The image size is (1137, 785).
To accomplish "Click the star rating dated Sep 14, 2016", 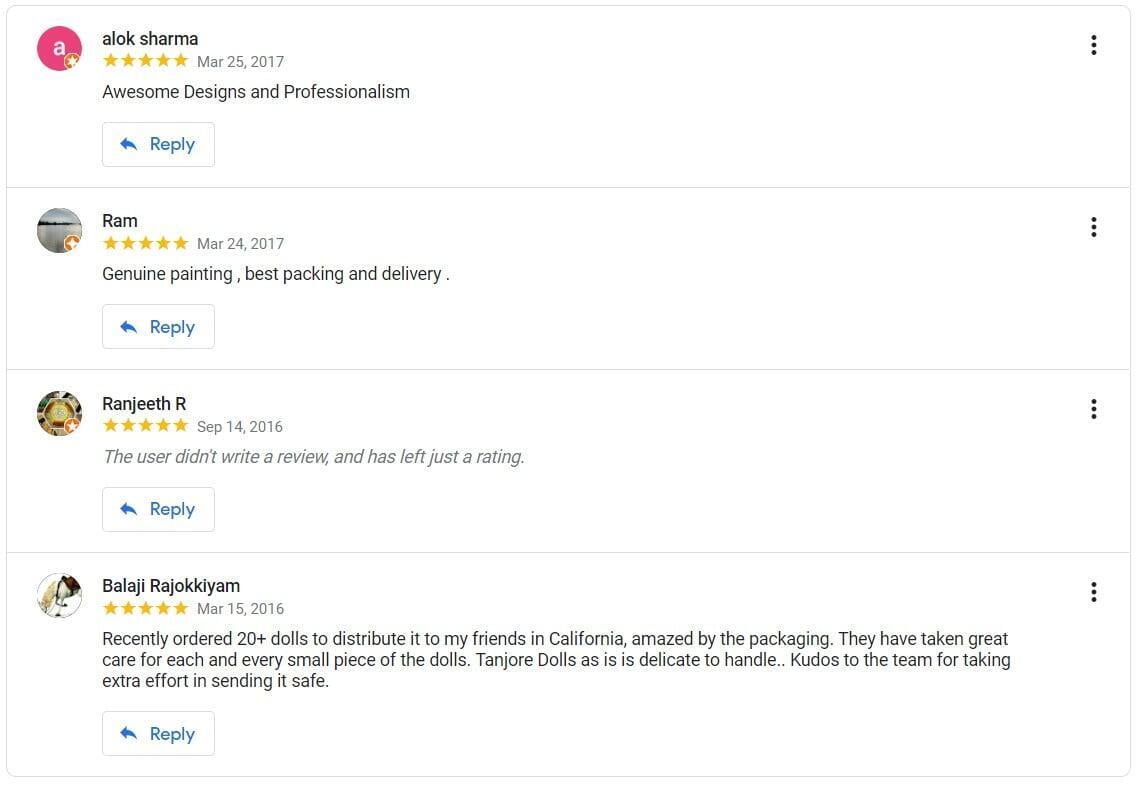I will coord(145,426).
